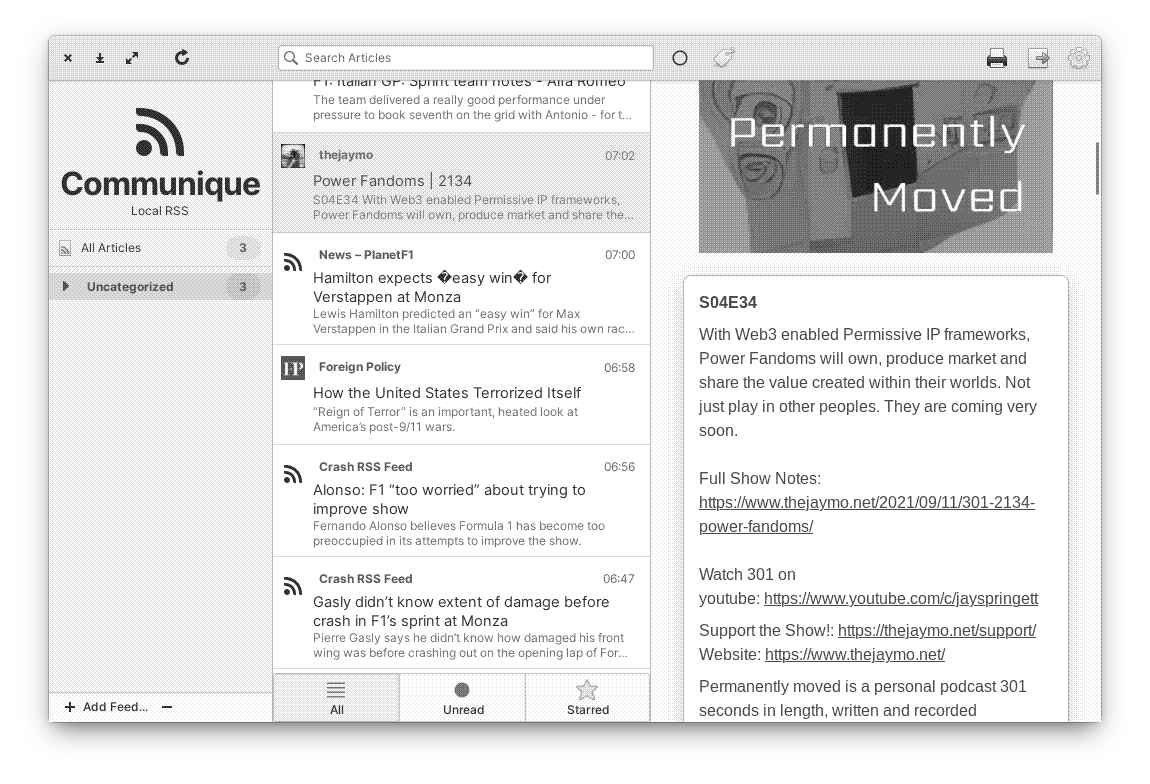
Task: Click the Foreign Policy FP icon
Action: pyautogui.click(x=293, y=368)
